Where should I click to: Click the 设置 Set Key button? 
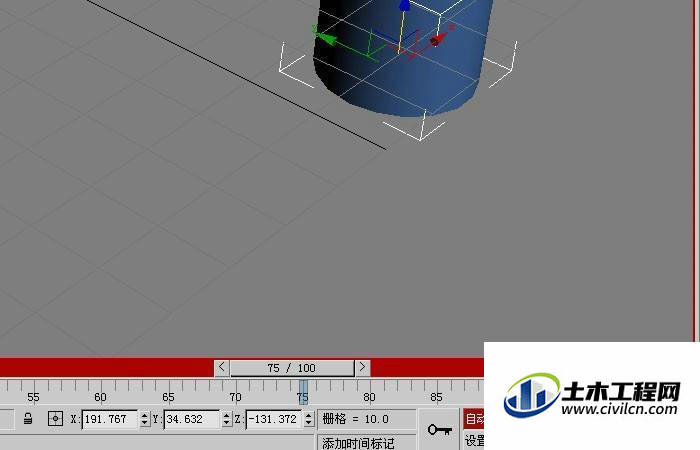coord(474,441)
